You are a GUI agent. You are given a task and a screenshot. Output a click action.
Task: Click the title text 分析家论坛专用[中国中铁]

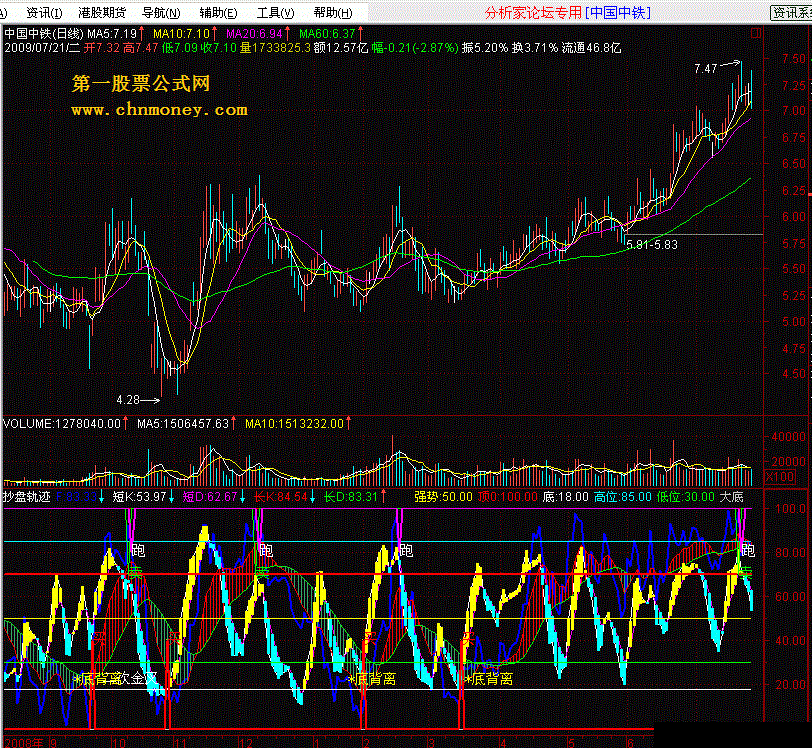pyautogui.click(x=568, y=12)
